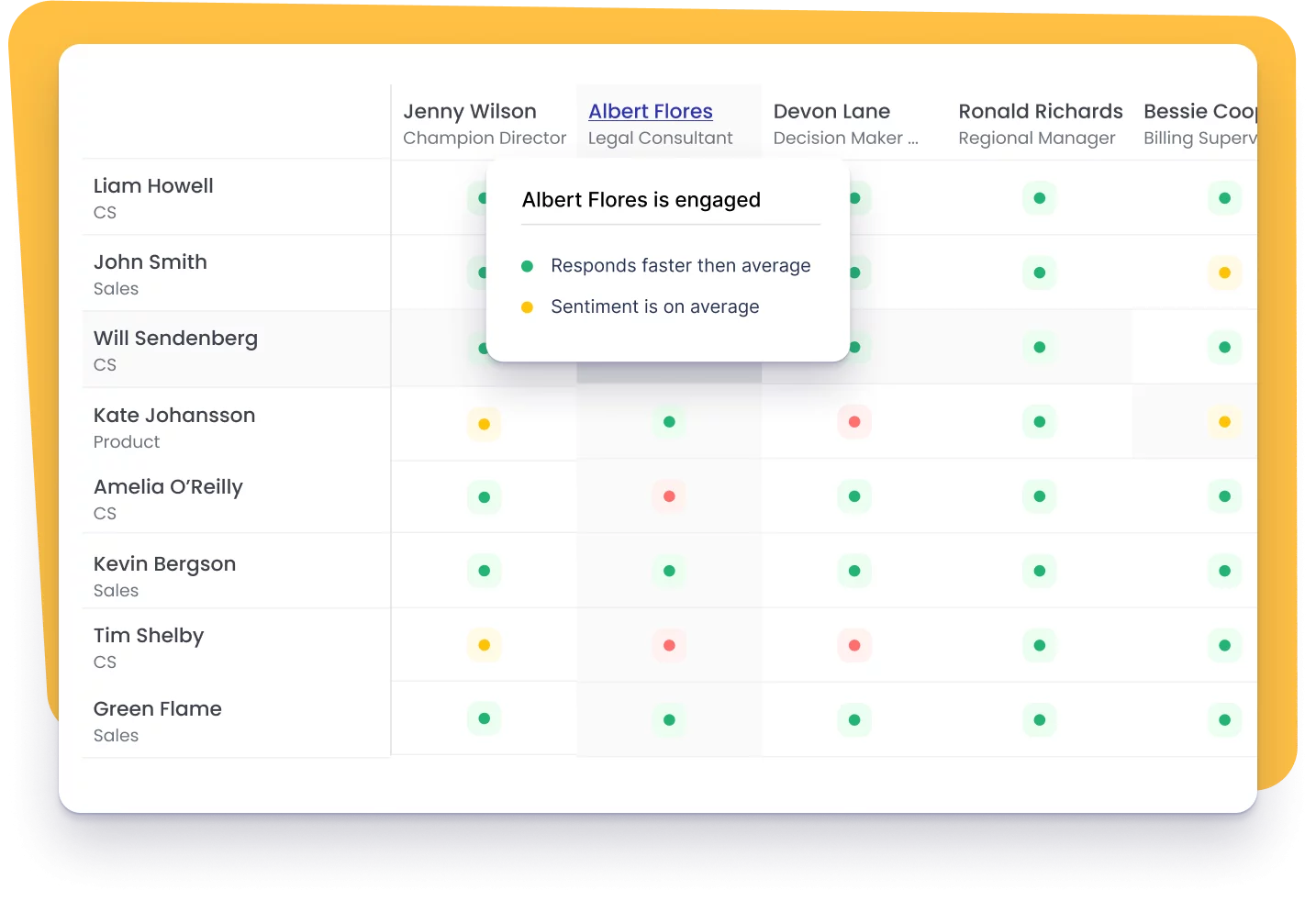
Task: Click Kate Johansson's green dot under Albert Flores
Action: point(669,422)
